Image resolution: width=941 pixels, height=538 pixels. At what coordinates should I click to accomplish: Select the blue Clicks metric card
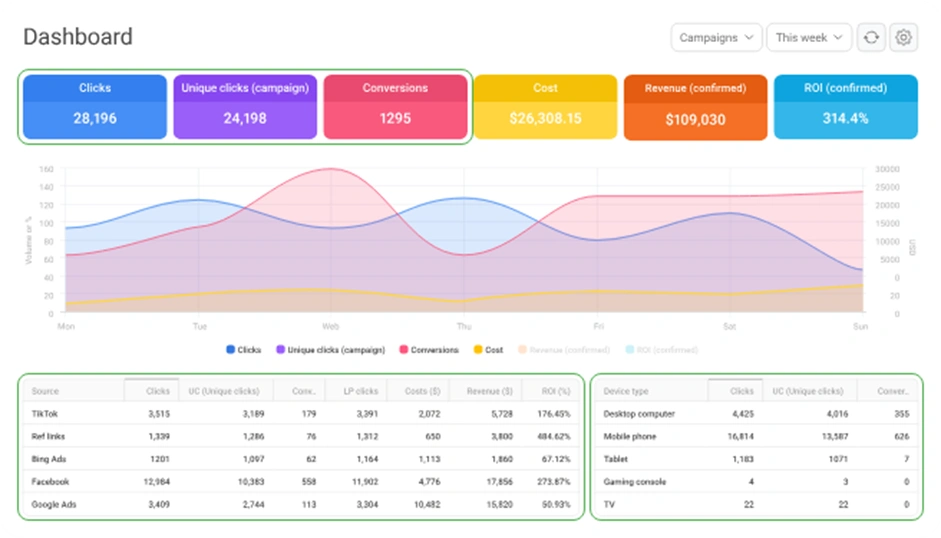click(94, 105)
